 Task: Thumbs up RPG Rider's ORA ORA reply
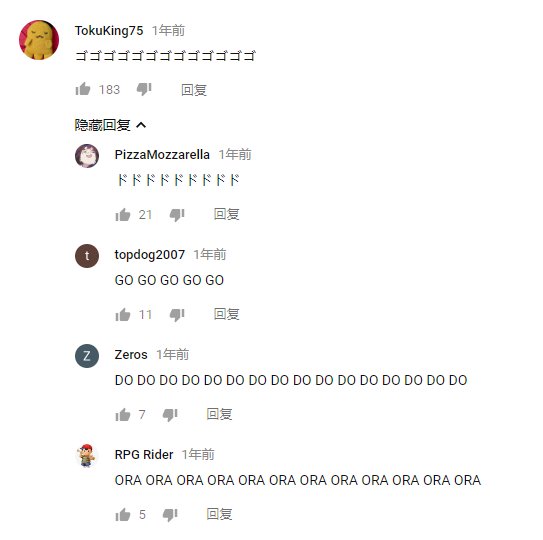123,514
